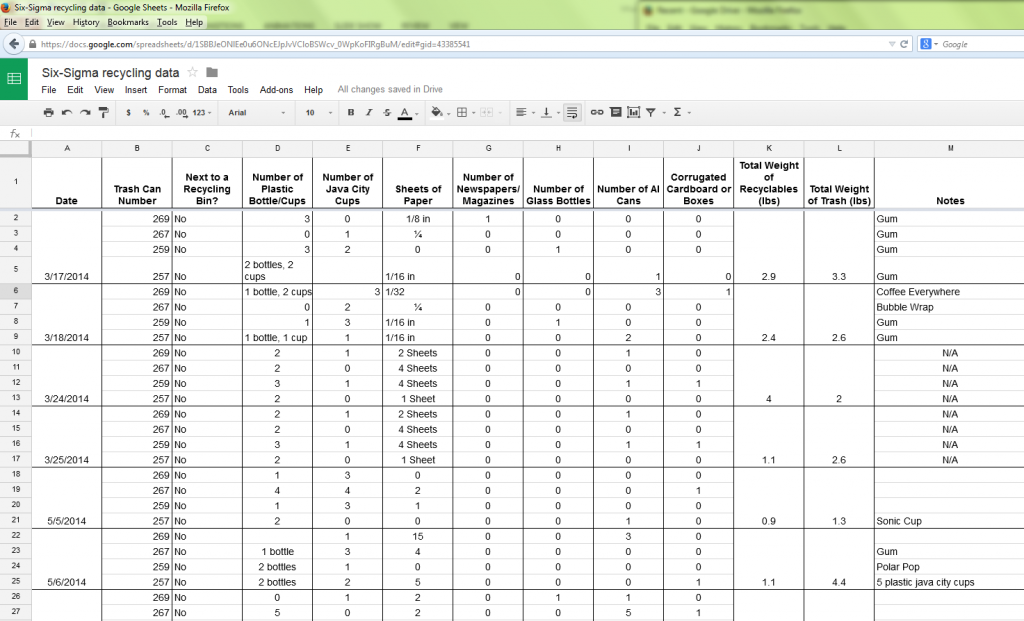
Task: Toggle Strikethrough formatting
Action: coord(387,113)
